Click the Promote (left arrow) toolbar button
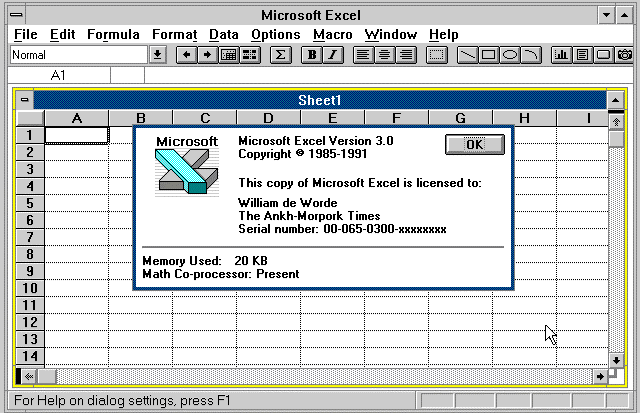The image size is (640, 413). 187,55
